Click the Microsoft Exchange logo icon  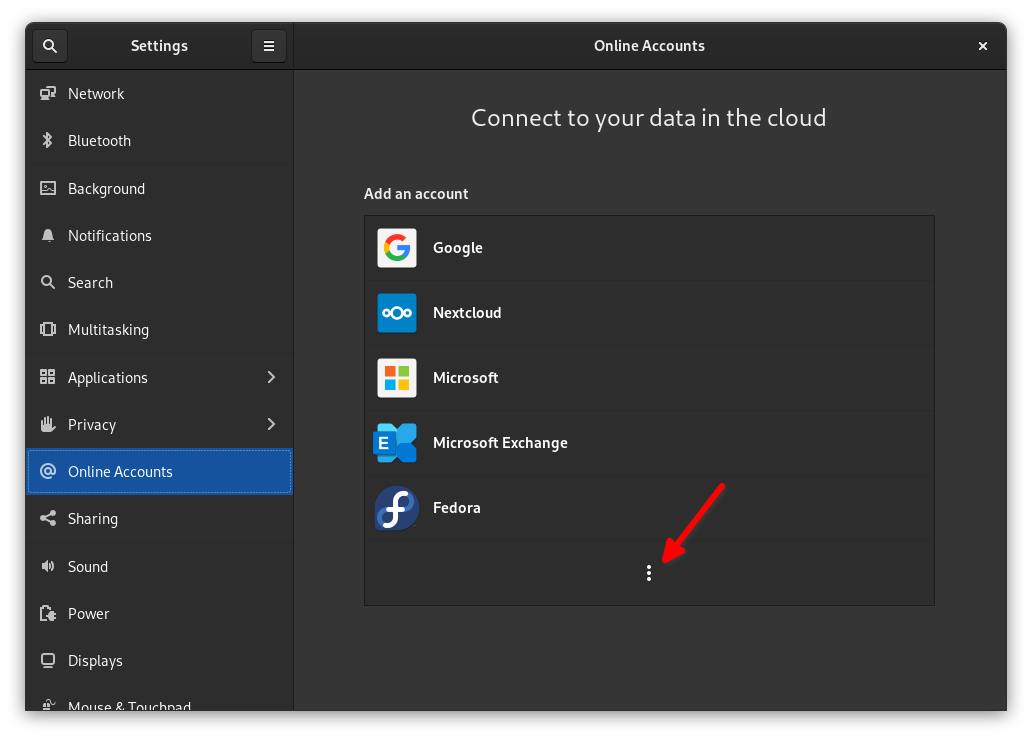(395, 443)
